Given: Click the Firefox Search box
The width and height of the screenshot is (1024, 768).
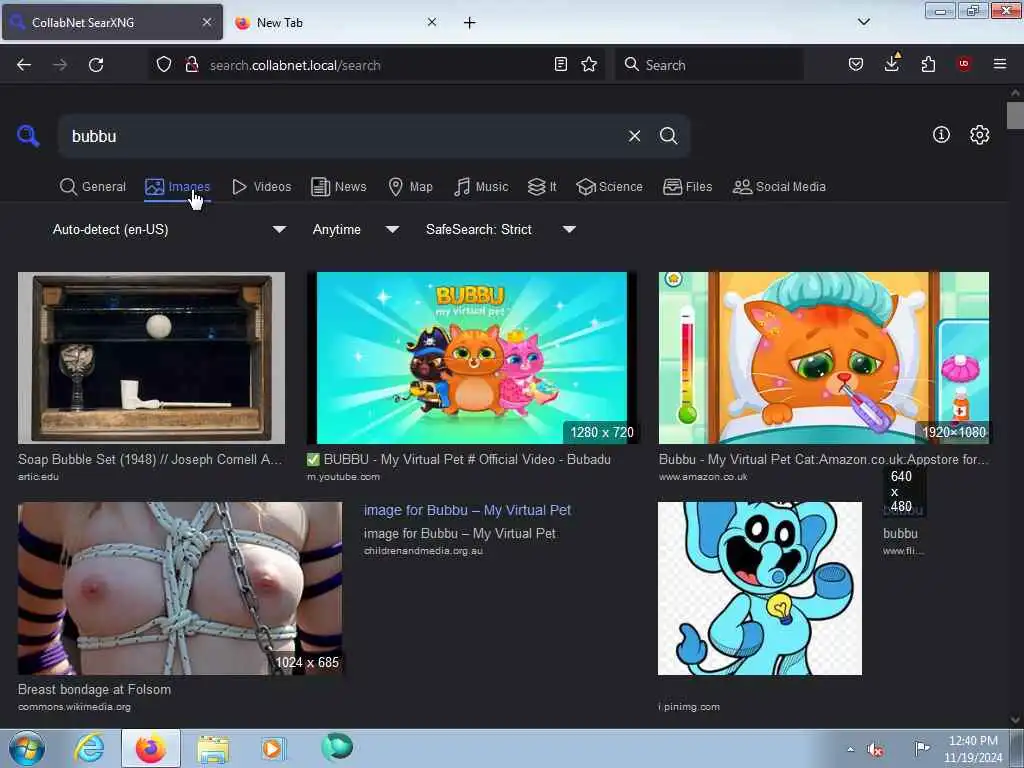Looking at the screenshot, I should coord(709,65).
